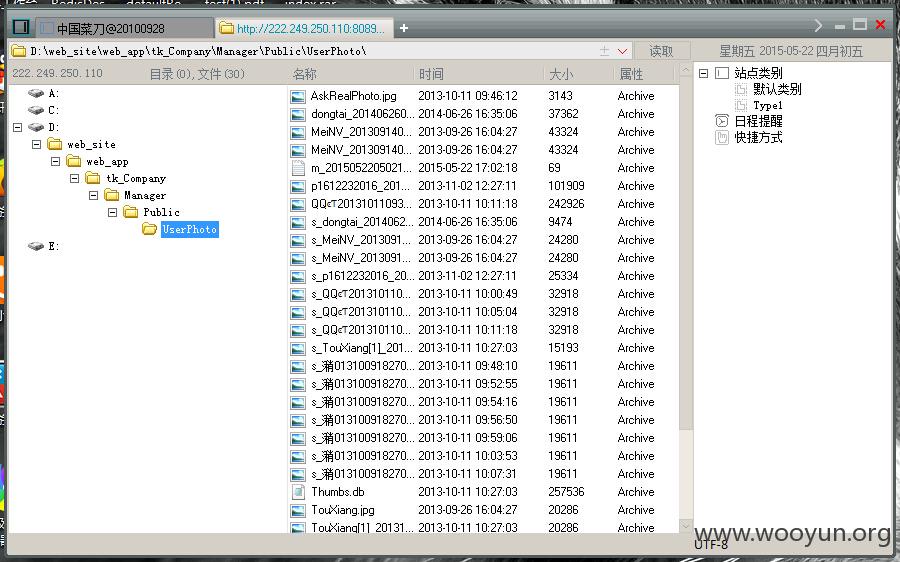Click the 222.249.250.110 host label
This screenshot has height=562, width=900.
pyautogui.click(x=57, y=73)
